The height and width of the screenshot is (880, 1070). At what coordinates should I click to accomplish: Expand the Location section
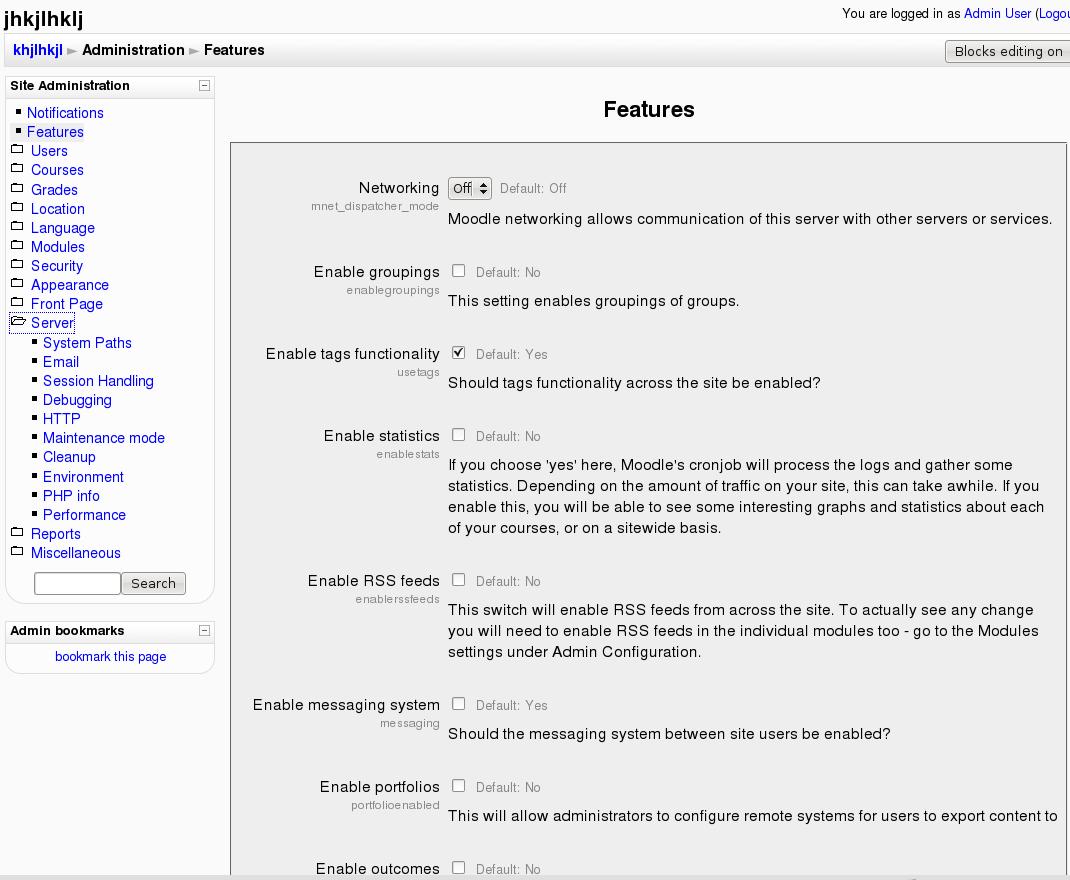click(x=57, y=209)
